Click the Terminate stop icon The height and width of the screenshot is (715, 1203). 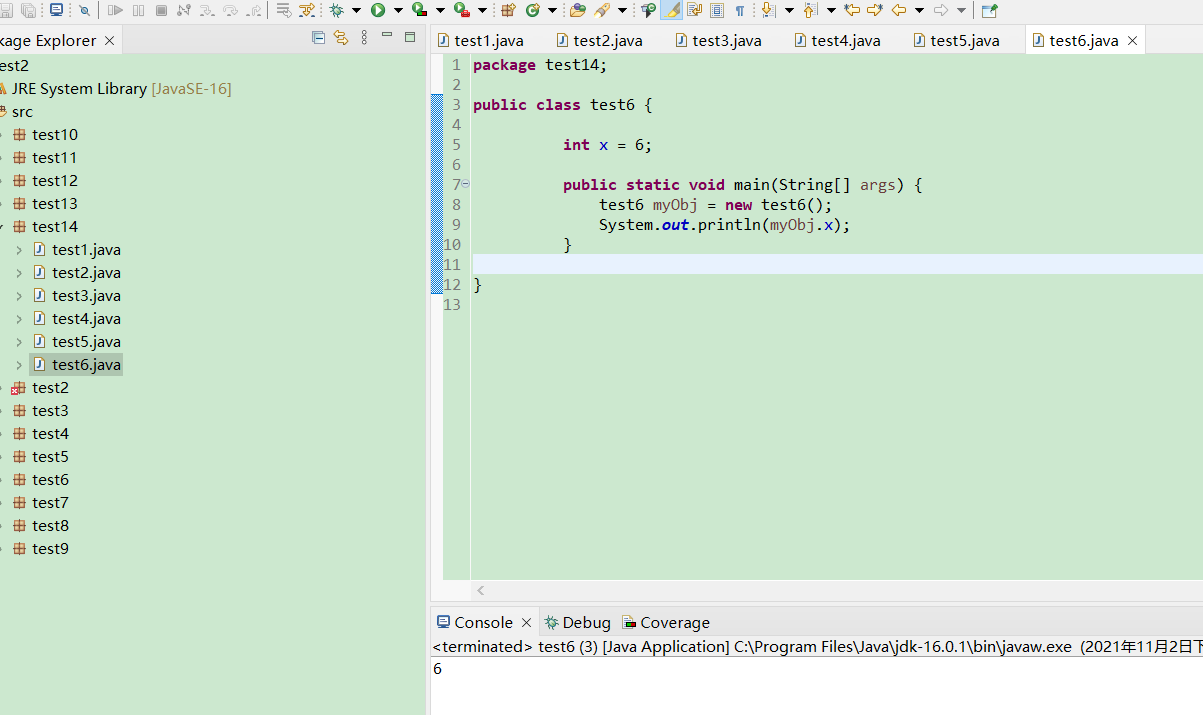(161, 10)
